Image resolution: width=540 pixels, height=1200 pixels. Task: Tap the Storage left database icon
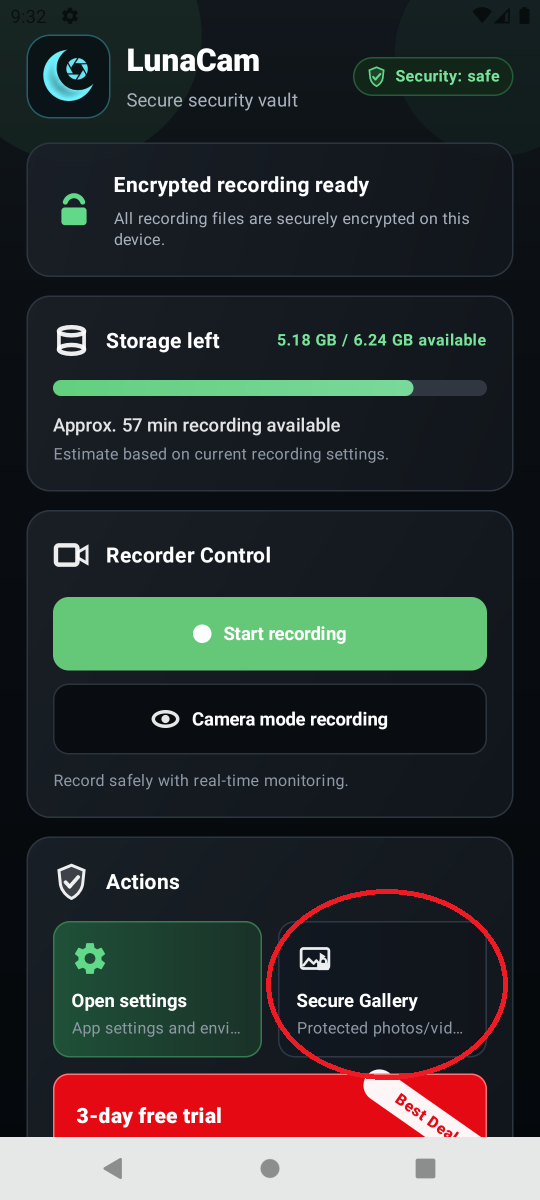[71, 341]
